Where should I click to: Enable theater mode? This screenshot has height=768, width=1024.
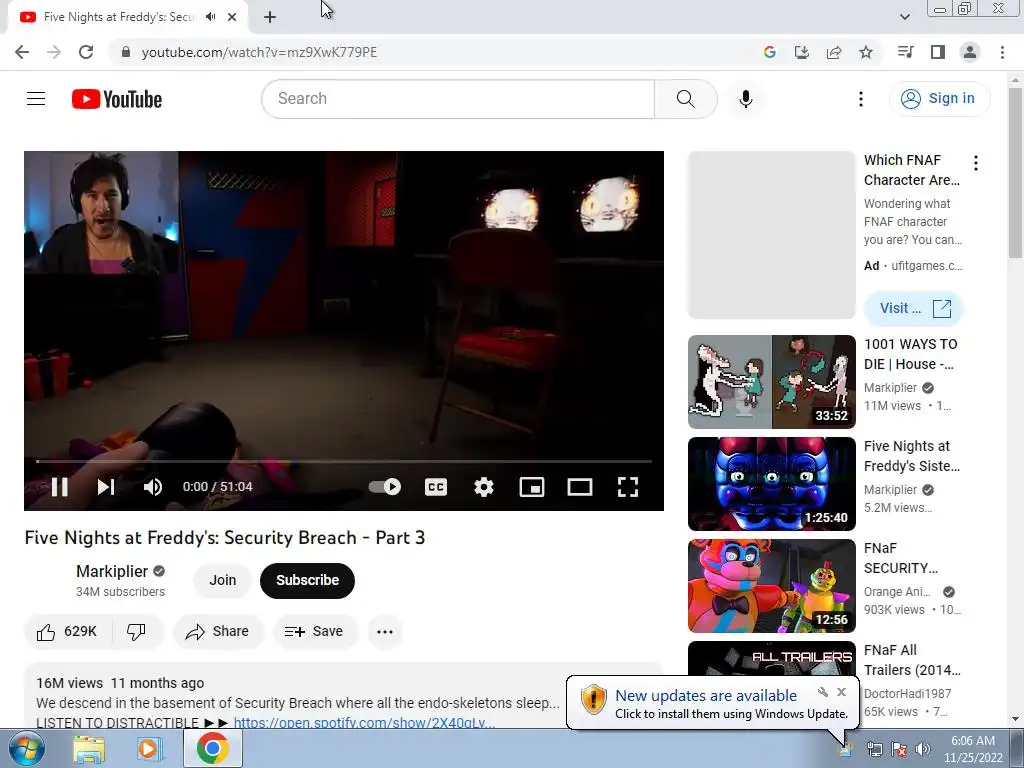pos(580,487)
